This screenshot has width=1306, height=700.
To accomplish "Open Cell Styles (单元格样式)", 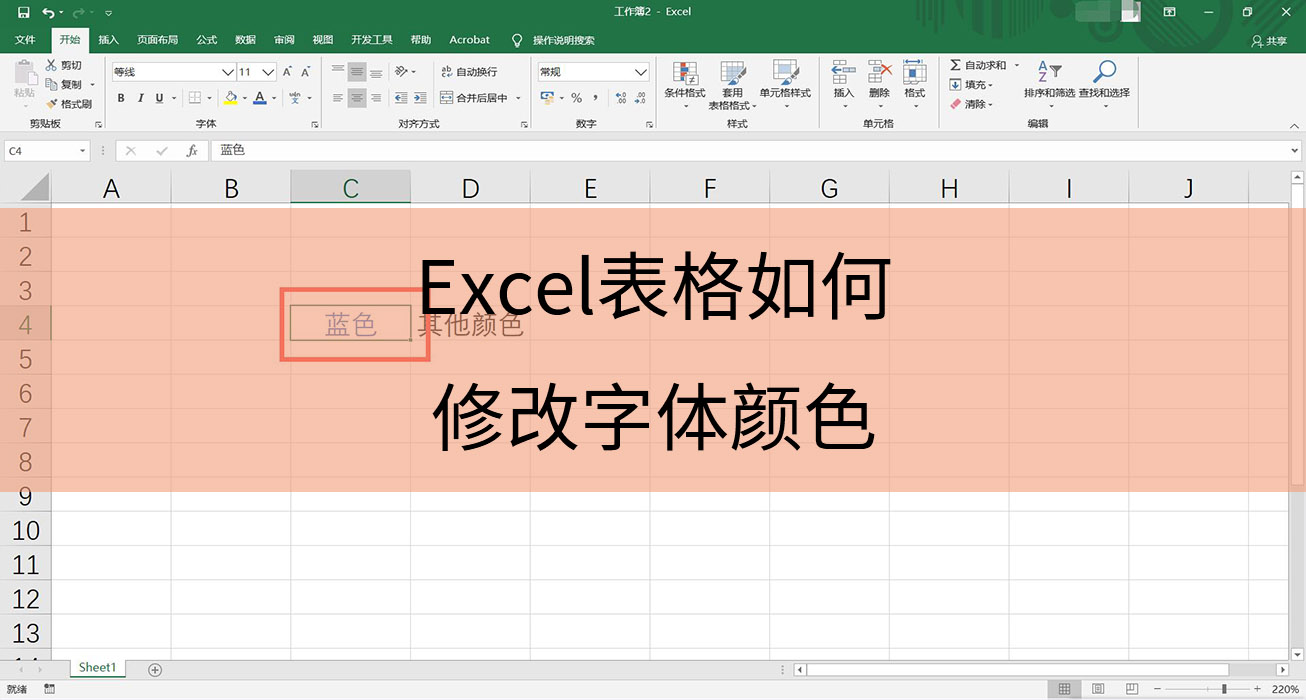I will pyautogui.click(x=785, y=84).
